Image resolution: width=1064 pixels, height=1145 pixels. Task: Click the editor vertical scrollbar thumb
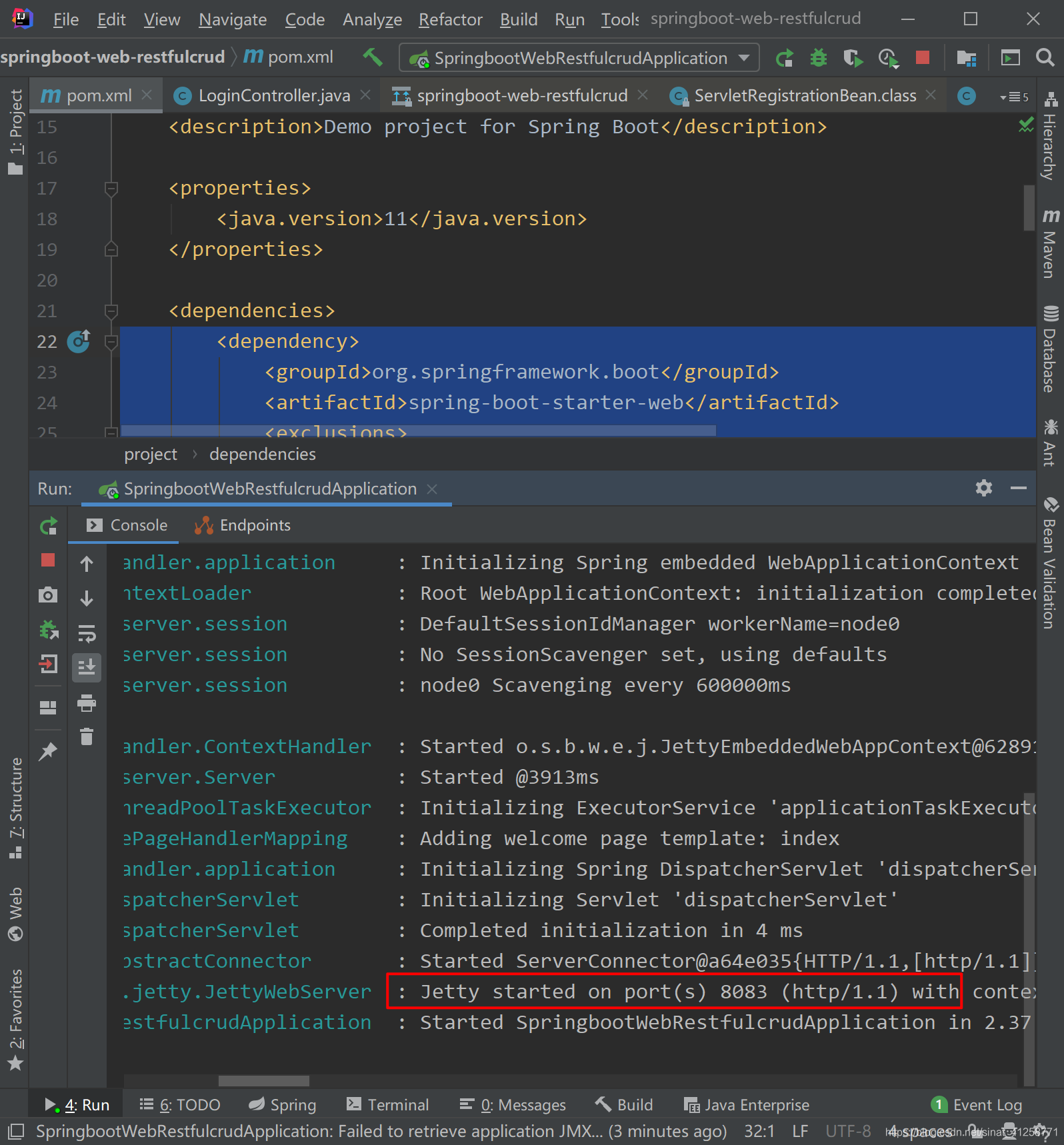[1029, 208]
